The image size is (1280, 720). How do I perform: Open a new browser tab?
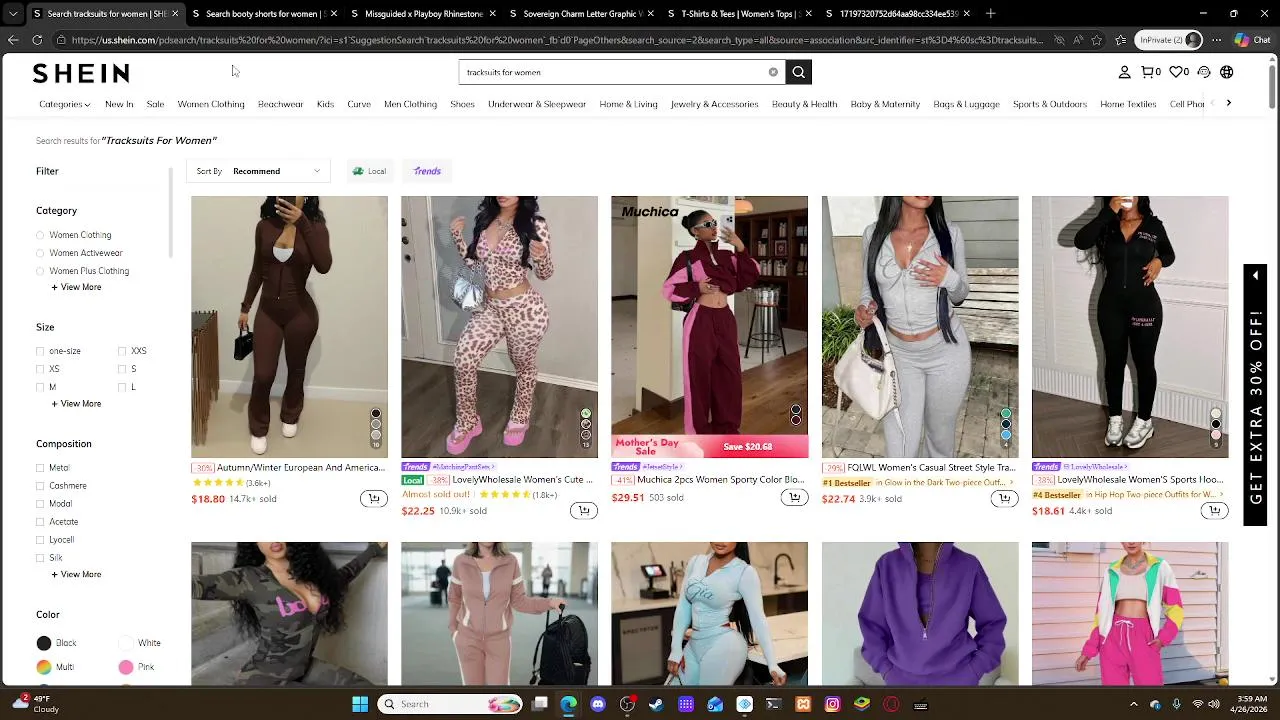point(990,13)
